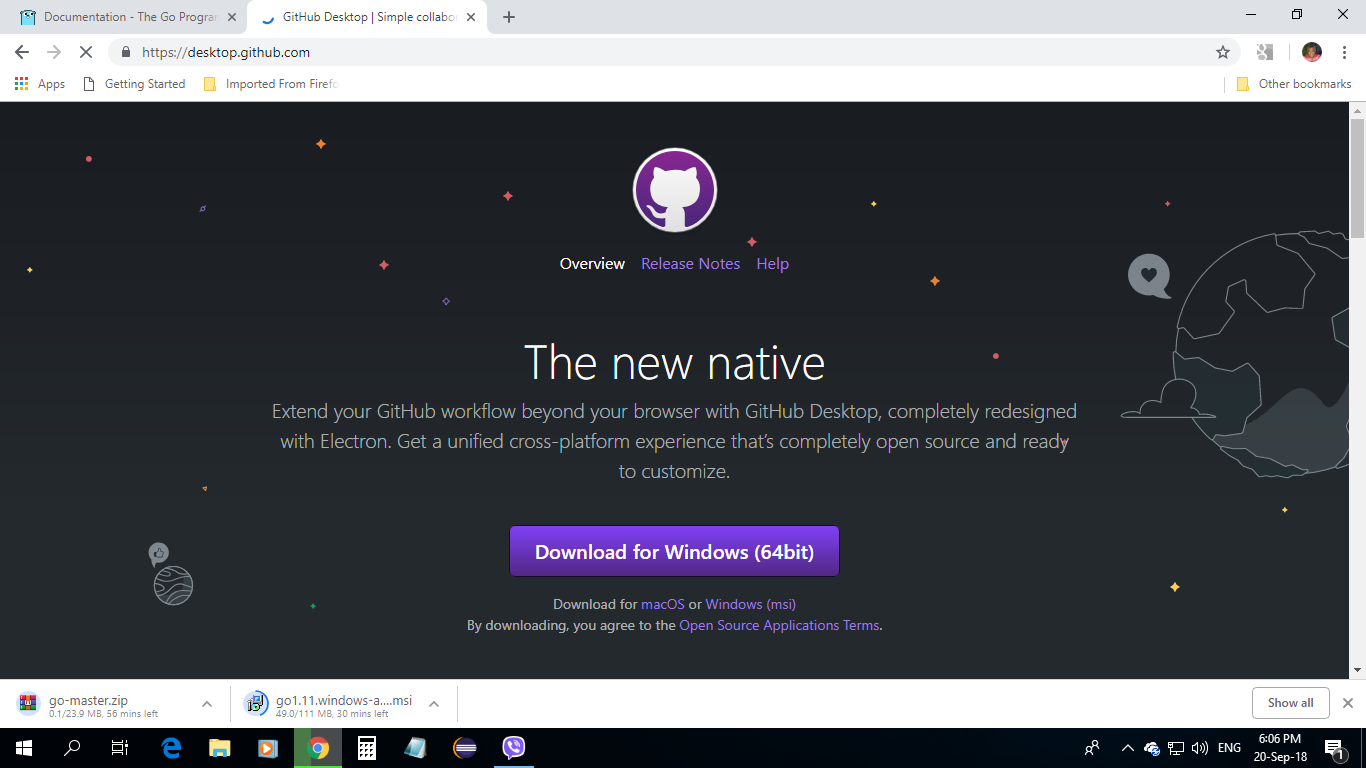Open the Chrome three-dot menu
Viewport: 1366px width, 768px height.
tap(1344, 52)
